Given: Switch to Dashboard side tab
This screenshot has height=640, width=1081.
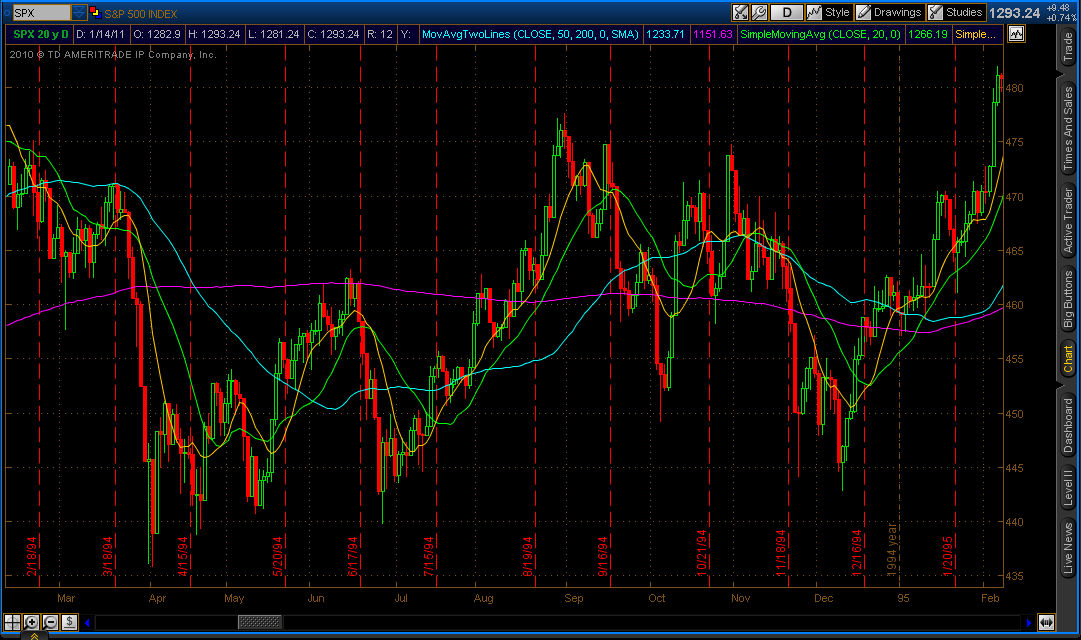Looking at the screenshot, I should (x=1069, y=424).
